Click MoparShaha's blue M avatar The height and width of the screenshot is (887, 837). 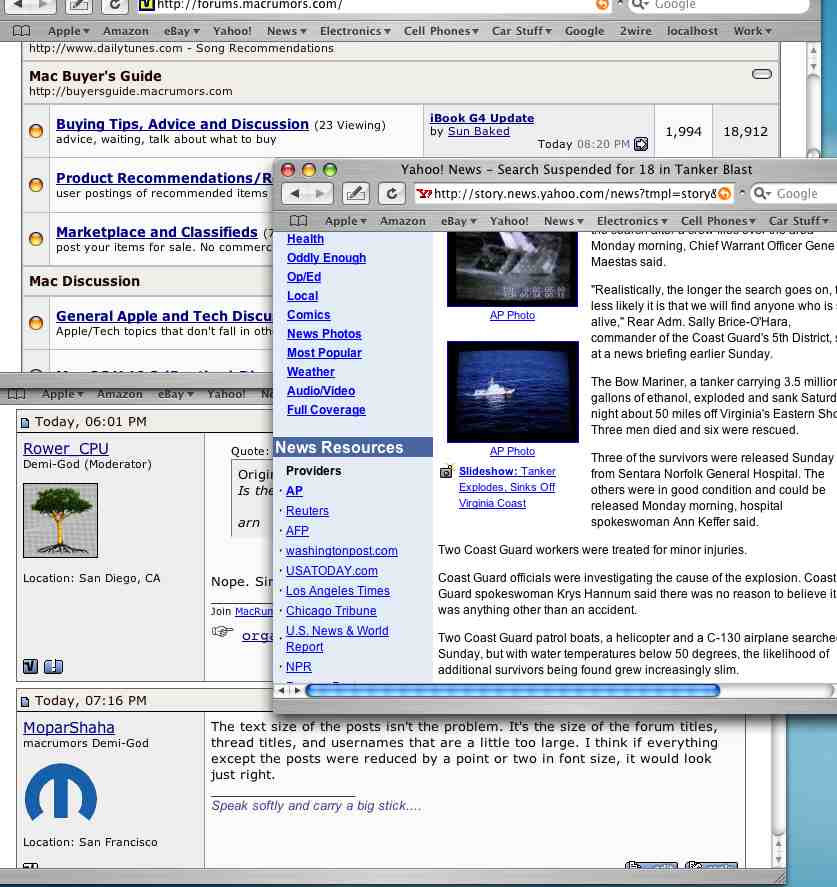tap(61, 792)
